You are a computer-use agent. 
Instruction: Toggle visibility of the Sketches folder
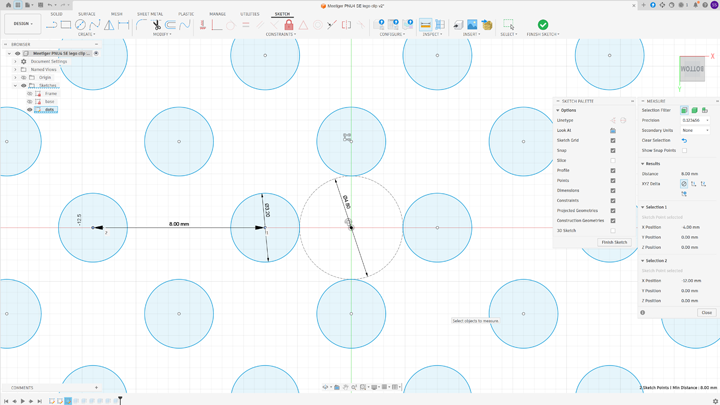tap(23, 85)
